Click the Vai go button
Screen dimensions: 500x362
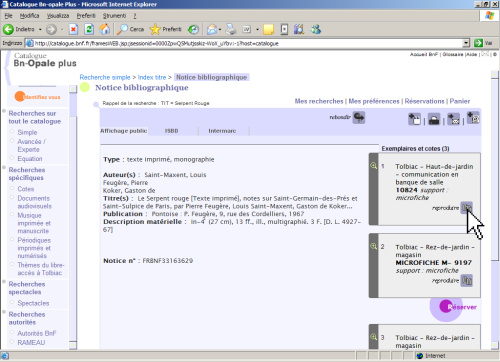483,43
